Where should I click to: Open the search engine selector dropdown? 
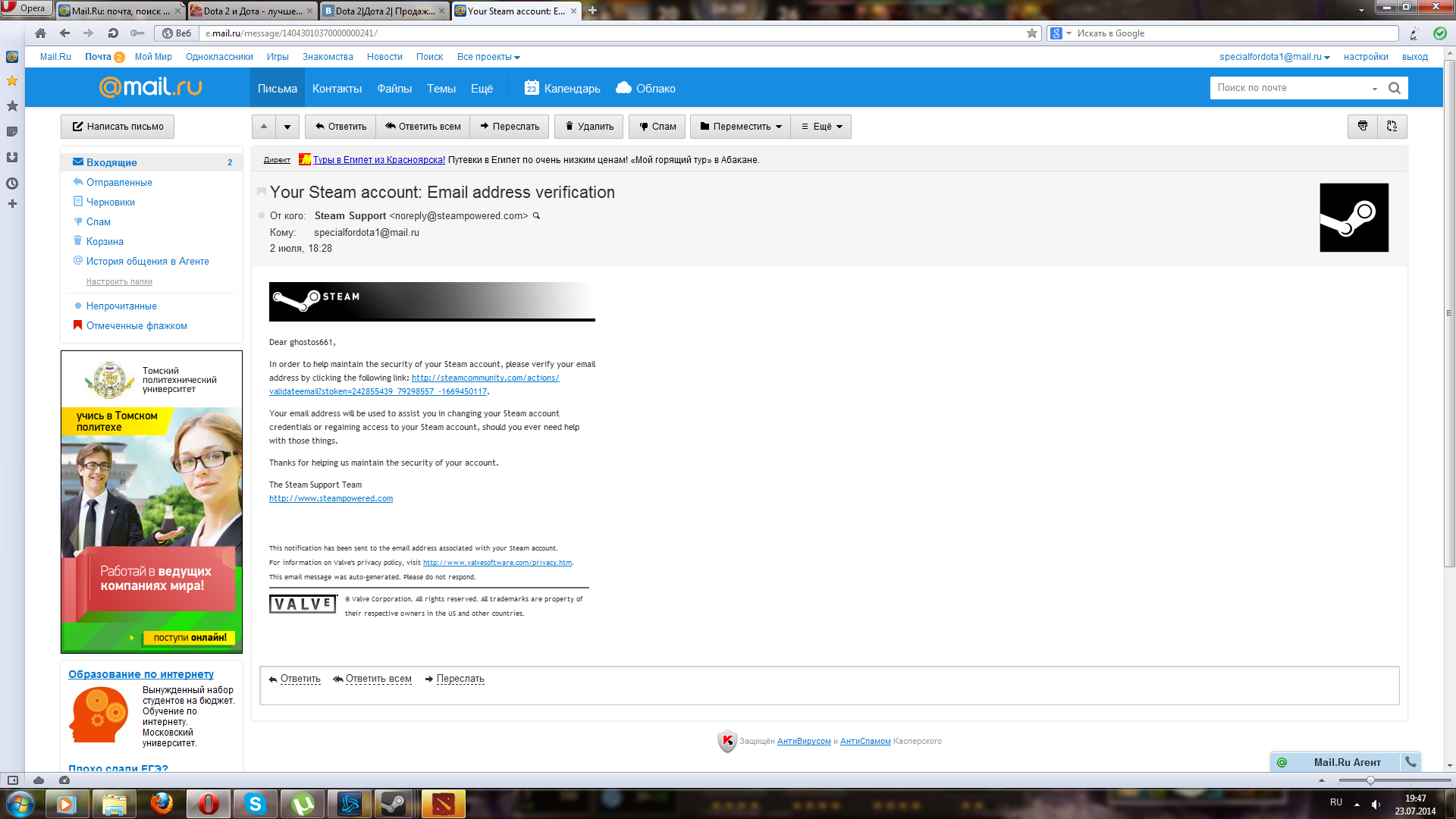click(1060, 33)
